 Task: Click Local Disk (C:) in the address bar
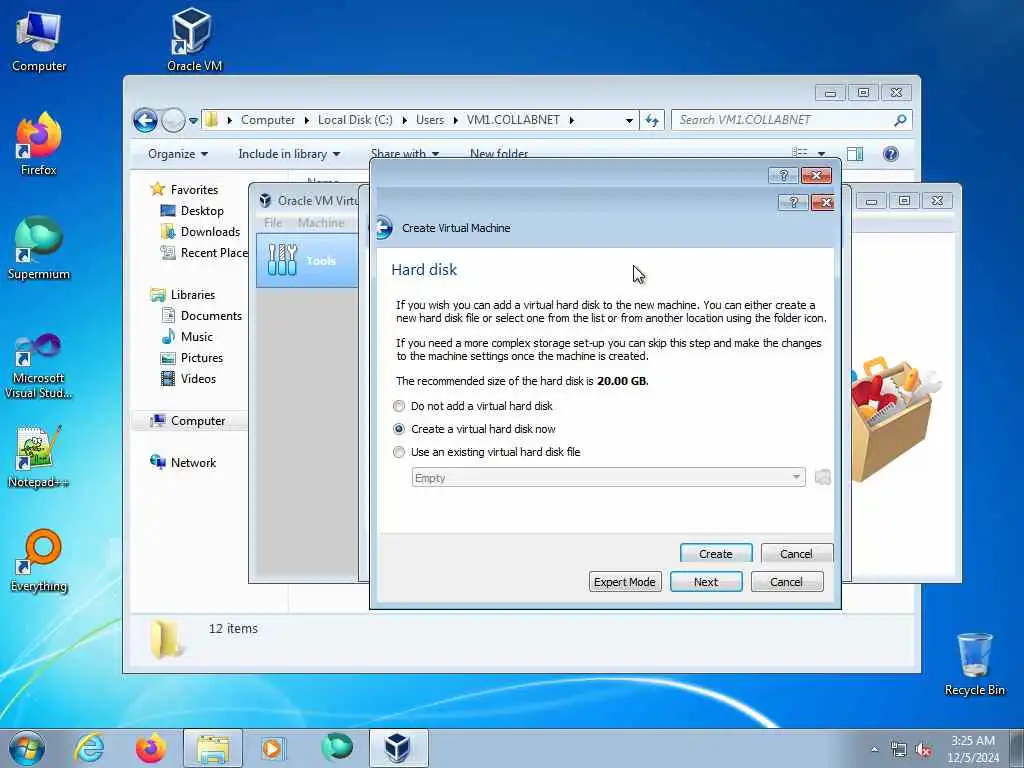355,120
